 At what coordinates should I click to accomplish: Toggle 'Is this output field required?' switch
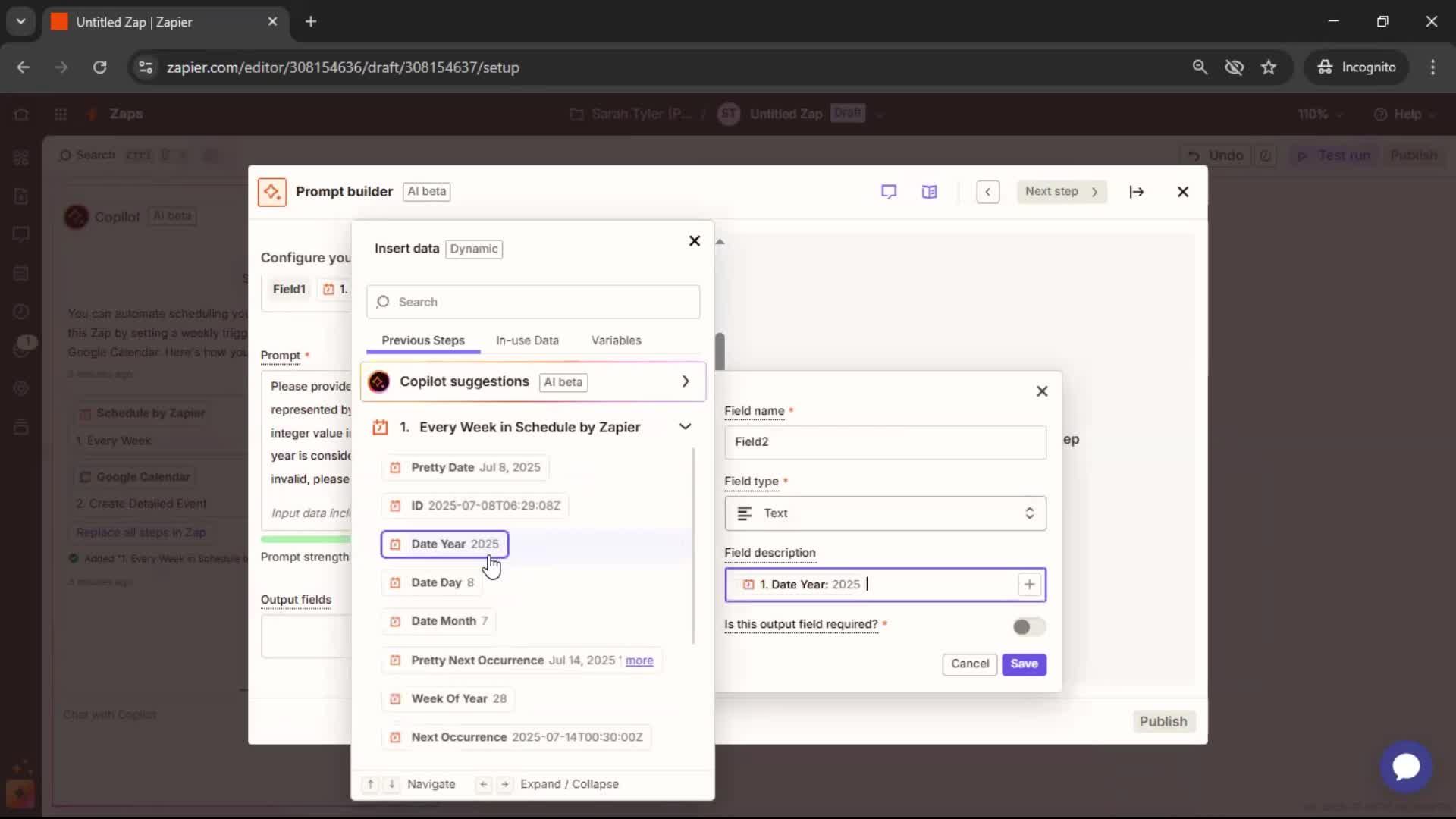pos(1029,626)
